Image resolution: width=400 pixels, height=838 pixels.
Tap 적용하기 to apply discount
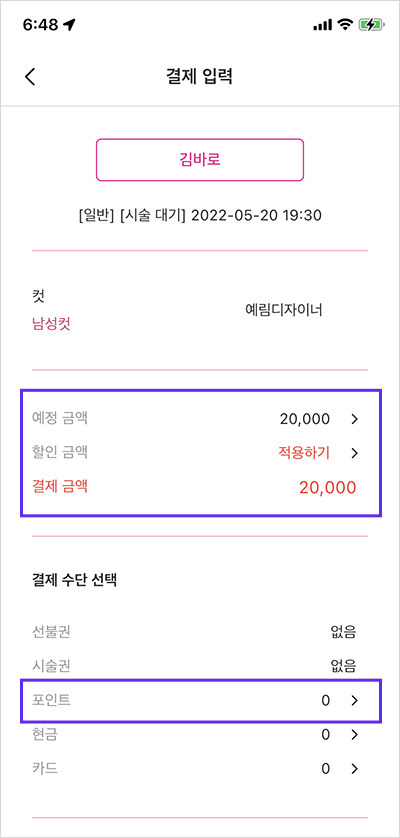[304, 453]
